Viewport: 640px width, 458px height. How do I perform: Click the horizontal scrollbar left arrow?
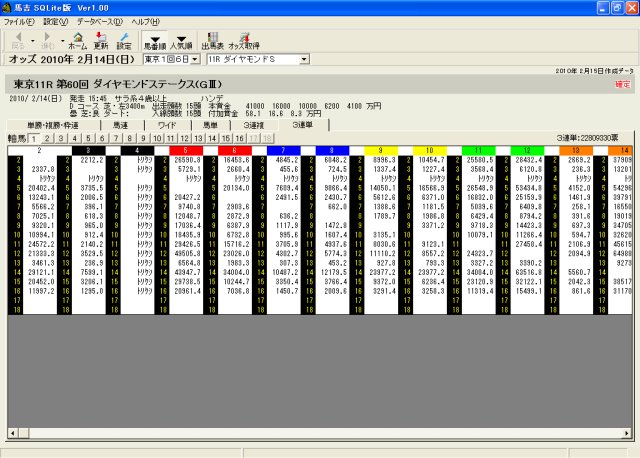point(13,433)
